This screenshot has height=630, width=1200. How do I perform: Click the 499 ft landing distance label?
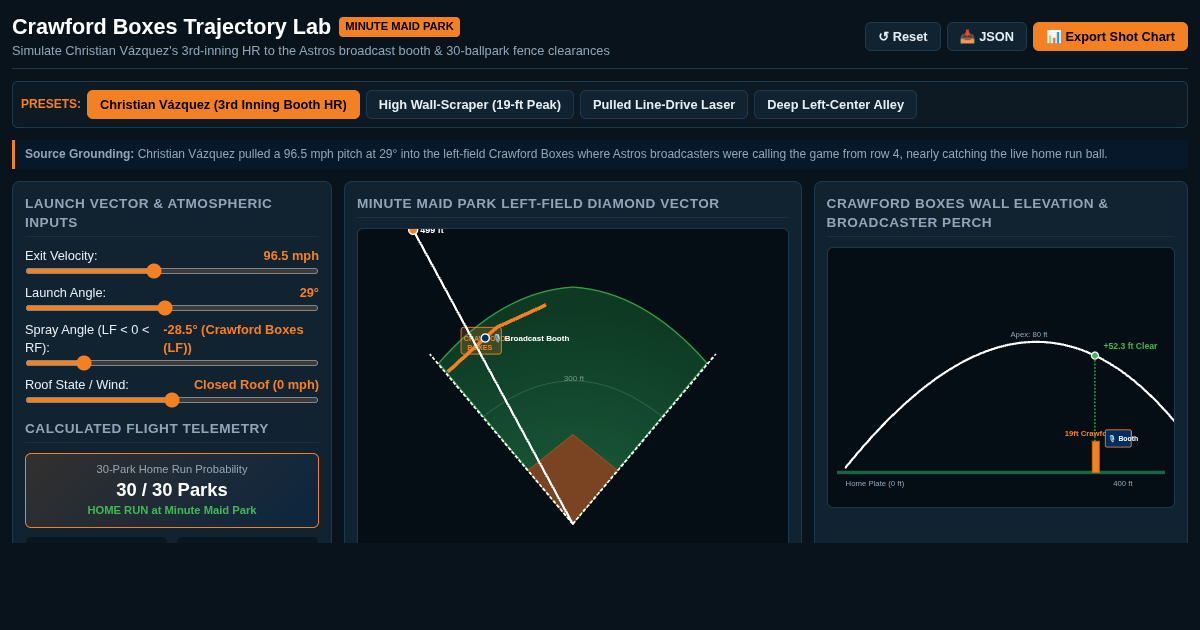(431, 231)
